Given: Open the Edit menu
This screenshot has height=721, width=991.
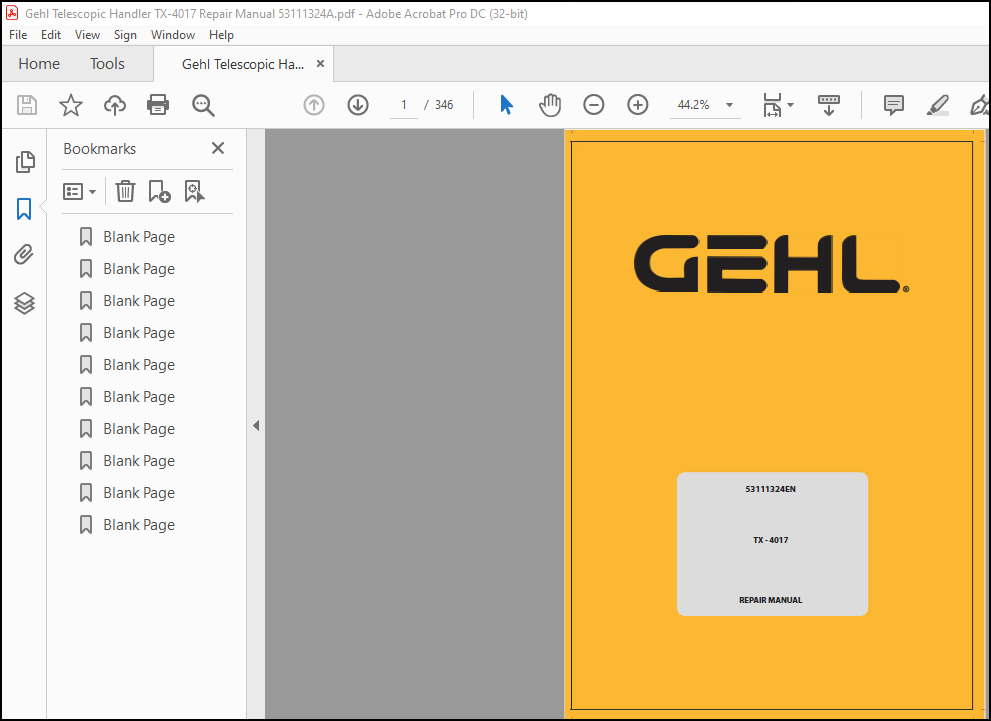Looking at the screenshot, I should (51, 35).
